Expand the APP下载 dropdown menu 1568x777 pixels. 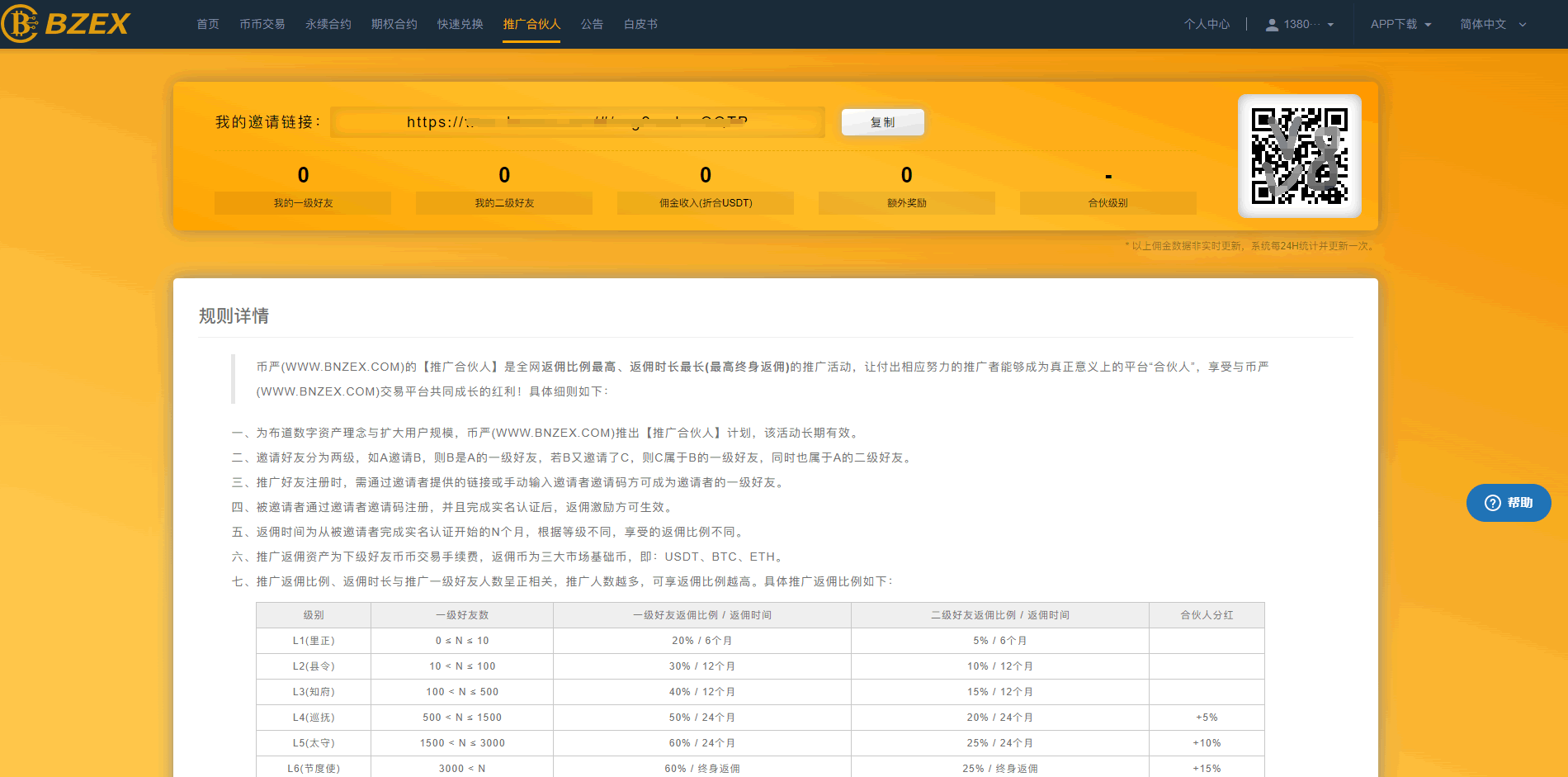tap(1400, 25)
